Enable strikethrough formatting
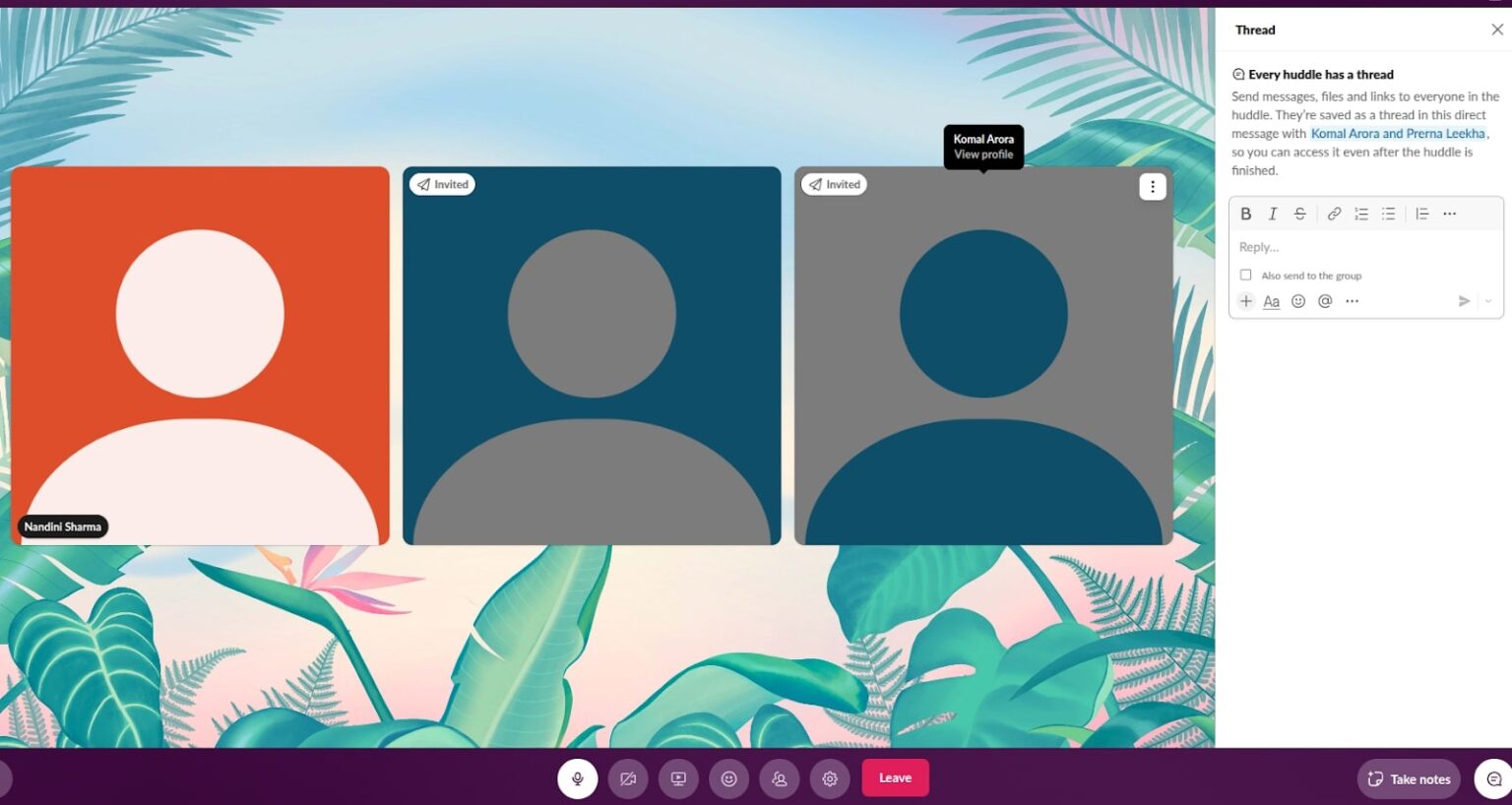Image resolution: width=1512 pixels, height=805 pixels. 1299,214
